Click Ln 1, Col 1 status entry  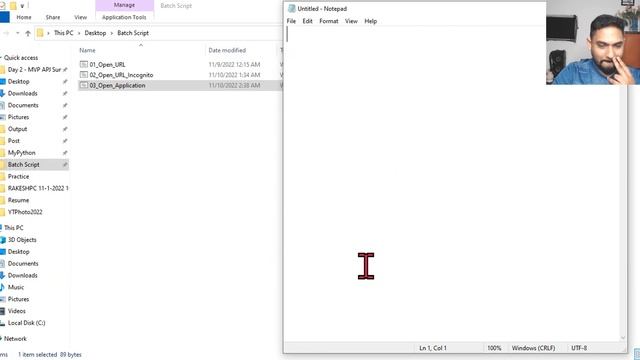click(x=433, y=348)
